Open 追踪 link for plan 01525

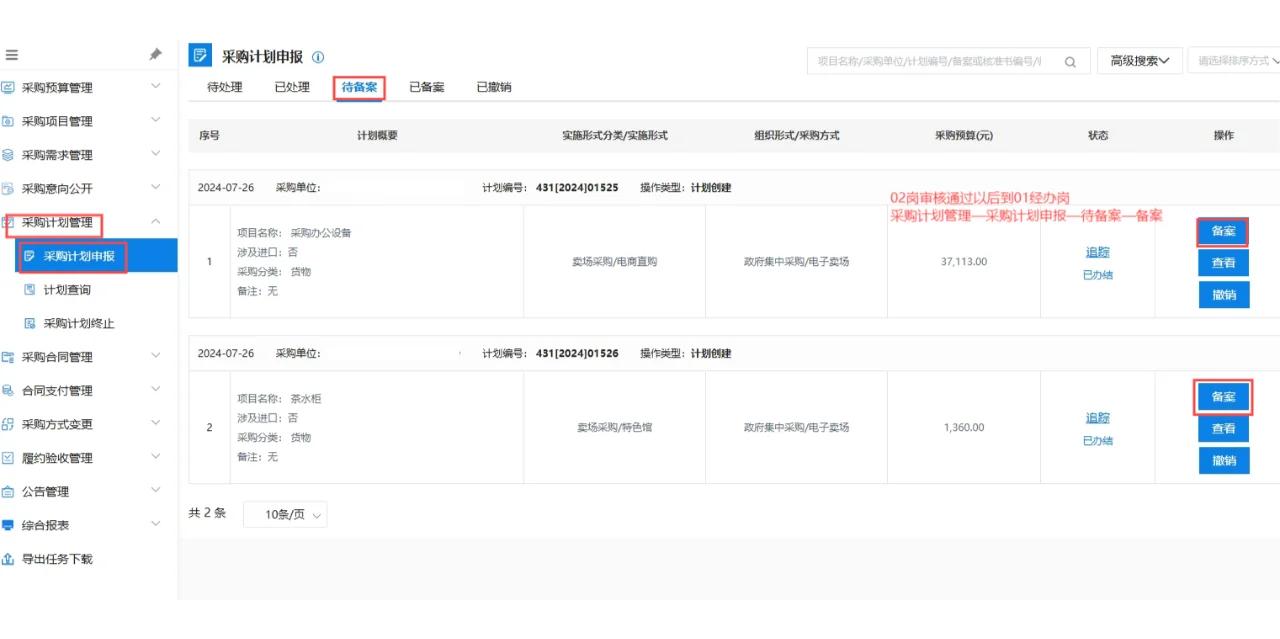point(1097,252)
